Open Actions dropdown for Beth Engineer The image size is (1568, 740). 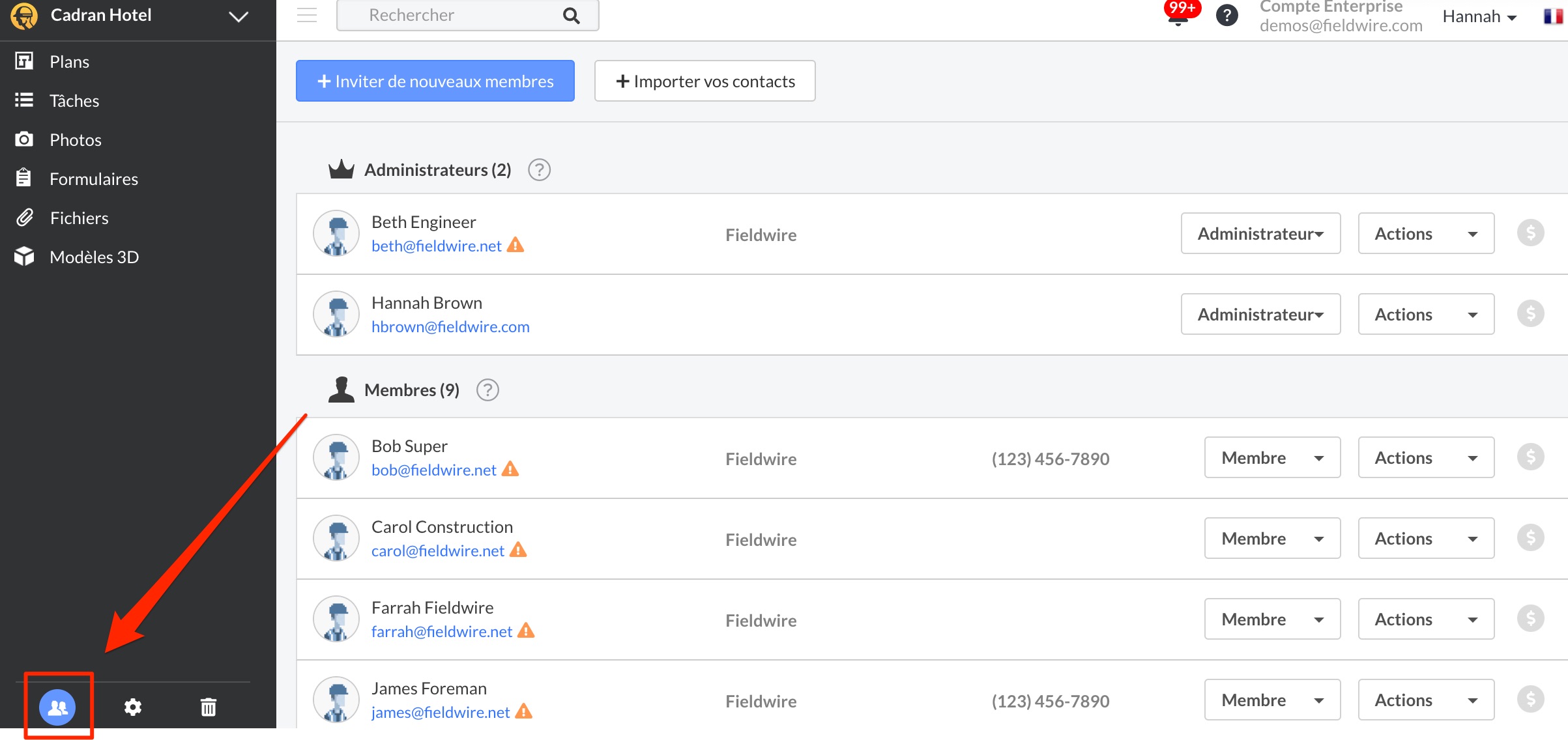[1426, 233]
